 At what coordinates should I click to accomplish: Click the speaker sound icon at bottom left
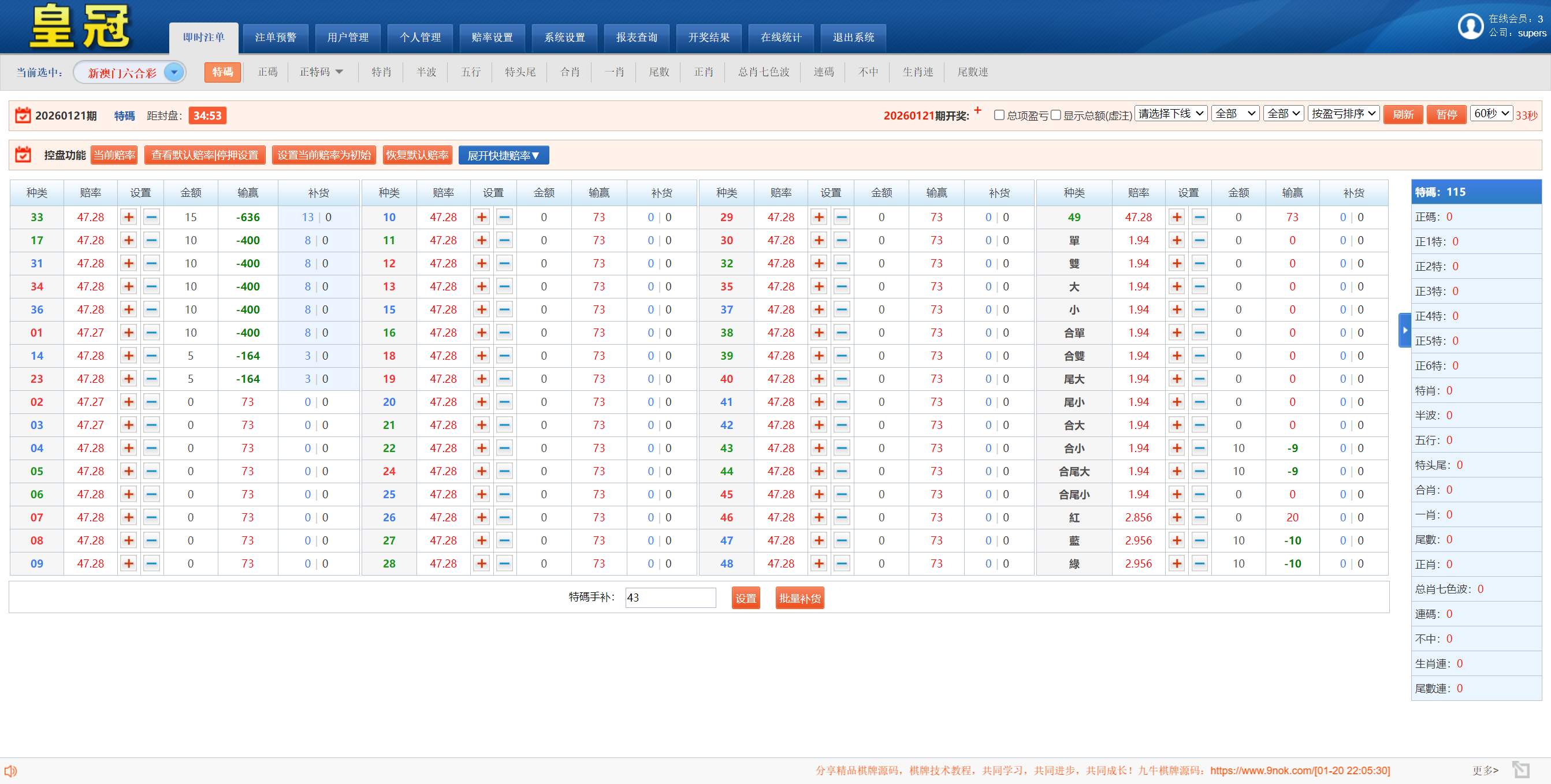tap(11, 770)
